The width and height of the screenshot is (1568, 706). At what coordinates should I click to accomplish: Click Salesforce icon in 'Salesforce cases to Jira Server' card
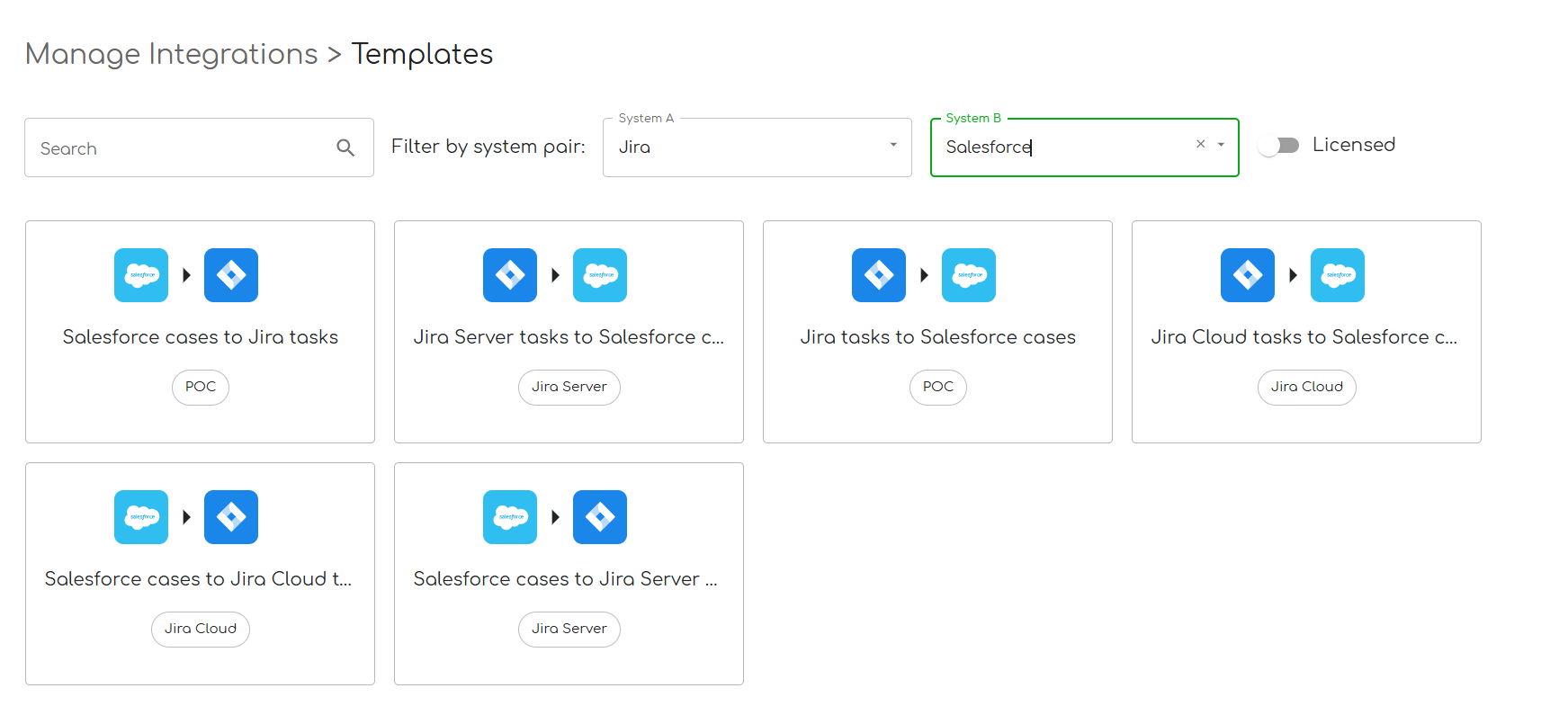pos(510,517)
